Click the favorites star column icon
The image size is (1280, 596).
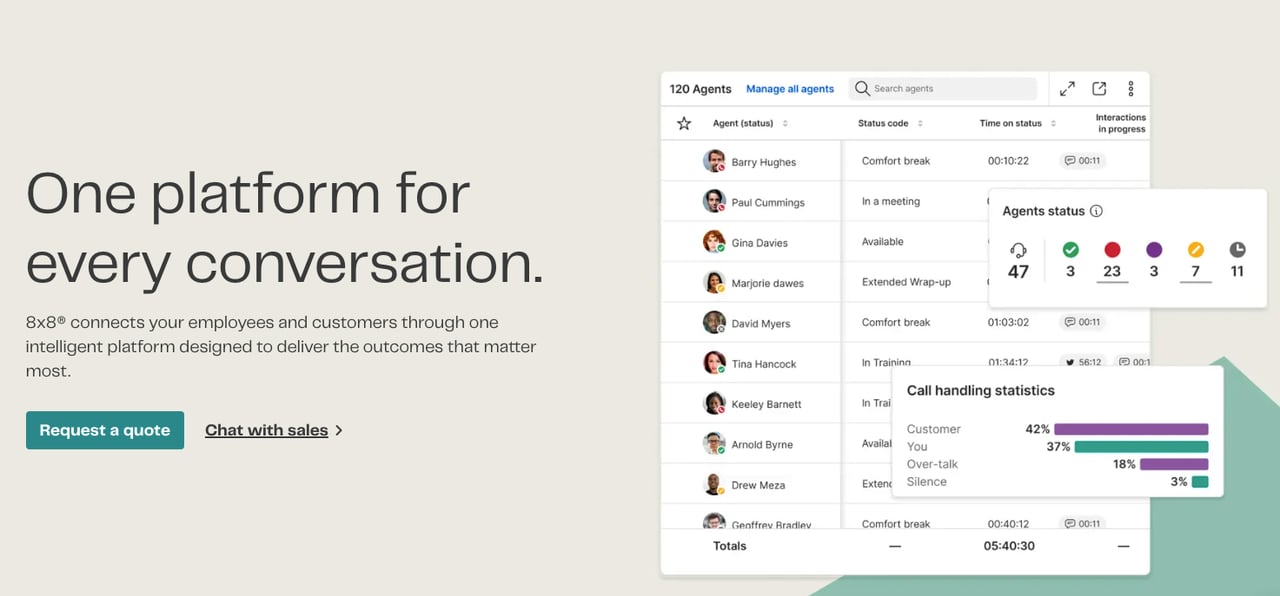684,124
